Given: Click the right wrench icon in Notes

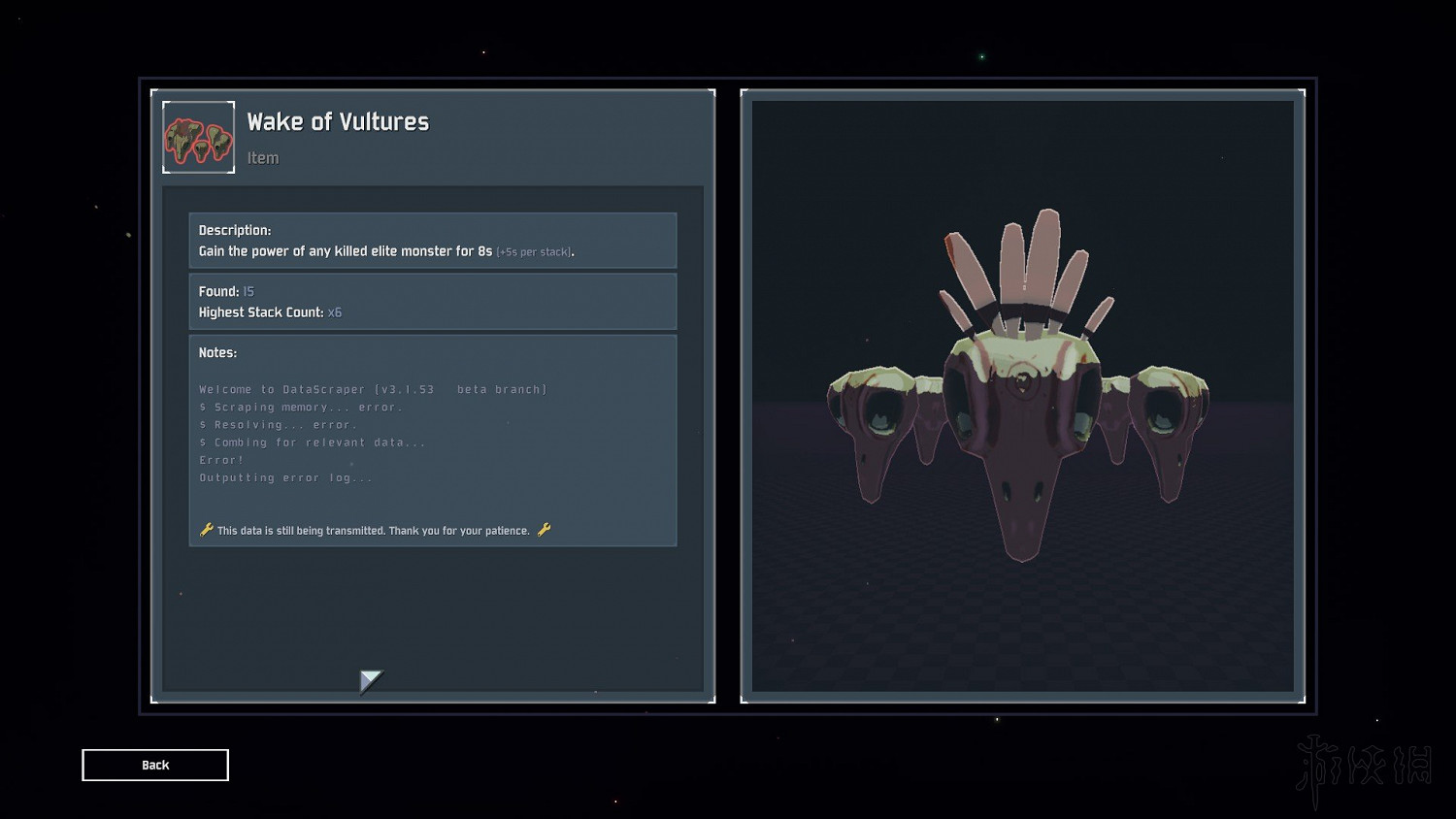Looking at the screenshot, I should [x=544, y=530].
